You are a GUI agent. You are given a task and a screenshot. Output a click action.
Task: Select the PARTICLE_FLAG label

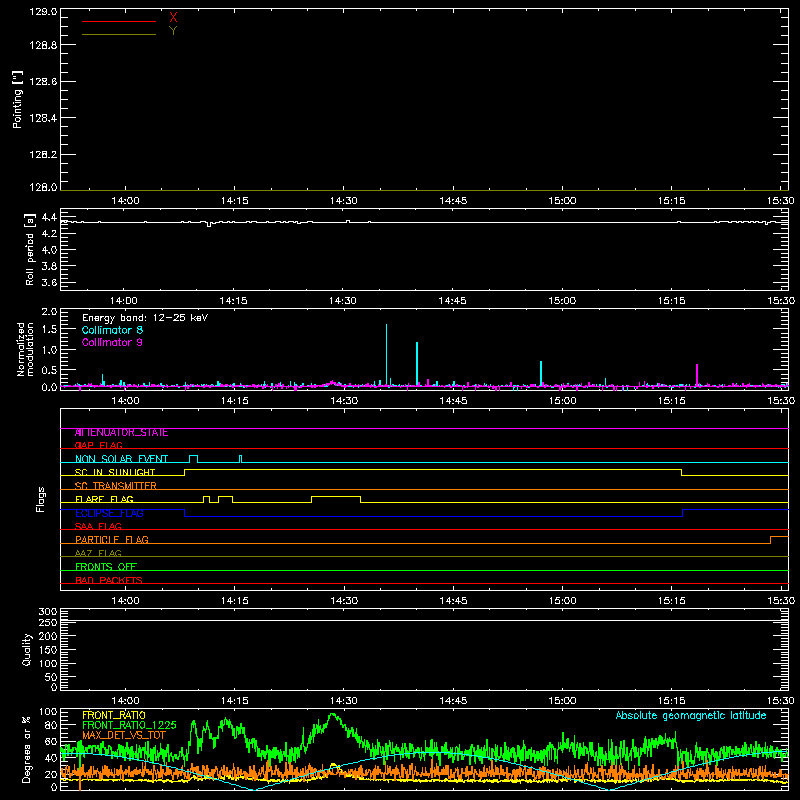tap(112, 540)
